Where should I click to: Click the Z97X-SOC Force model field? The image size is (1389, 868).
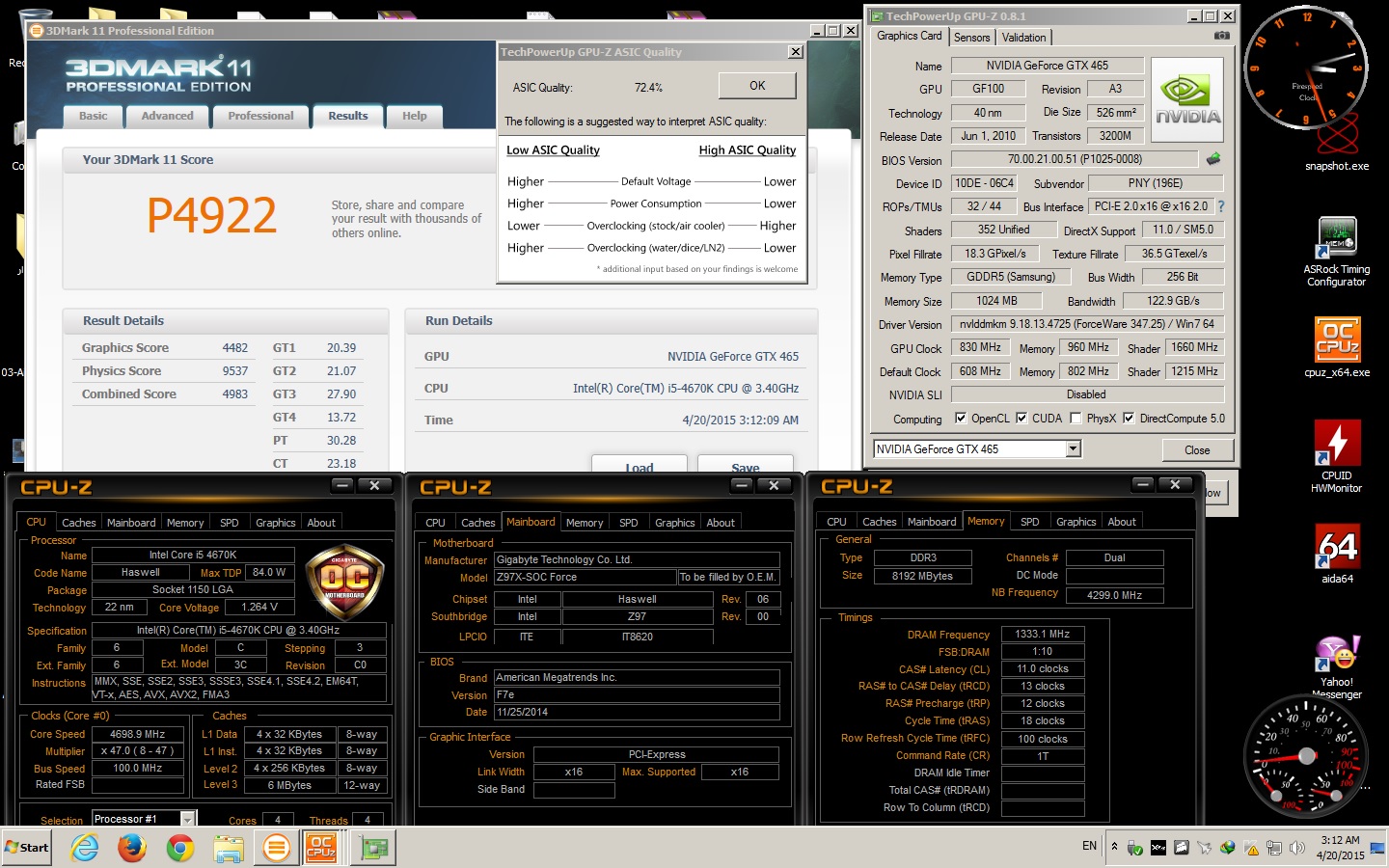[x=586, y=577]
